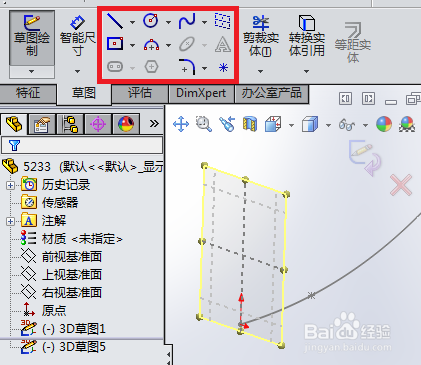The image size is (421, 365).
Task: Switch to the DimXpert tab
Action: point(201,93)
